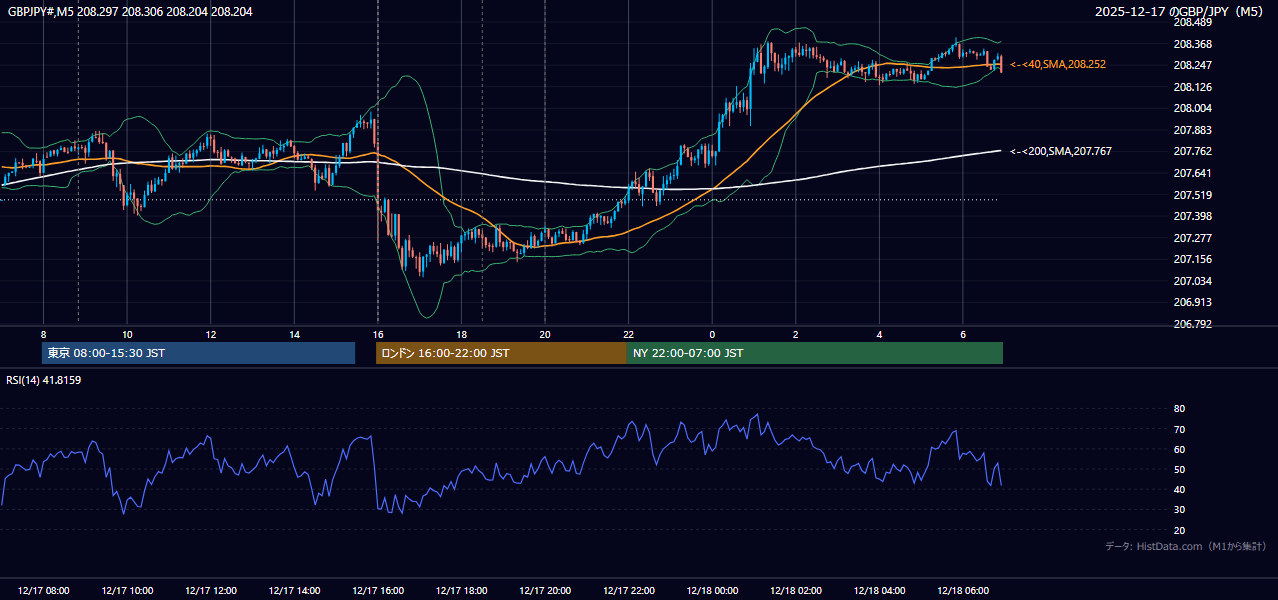Click the 12/17 16:00 date label

378,591
